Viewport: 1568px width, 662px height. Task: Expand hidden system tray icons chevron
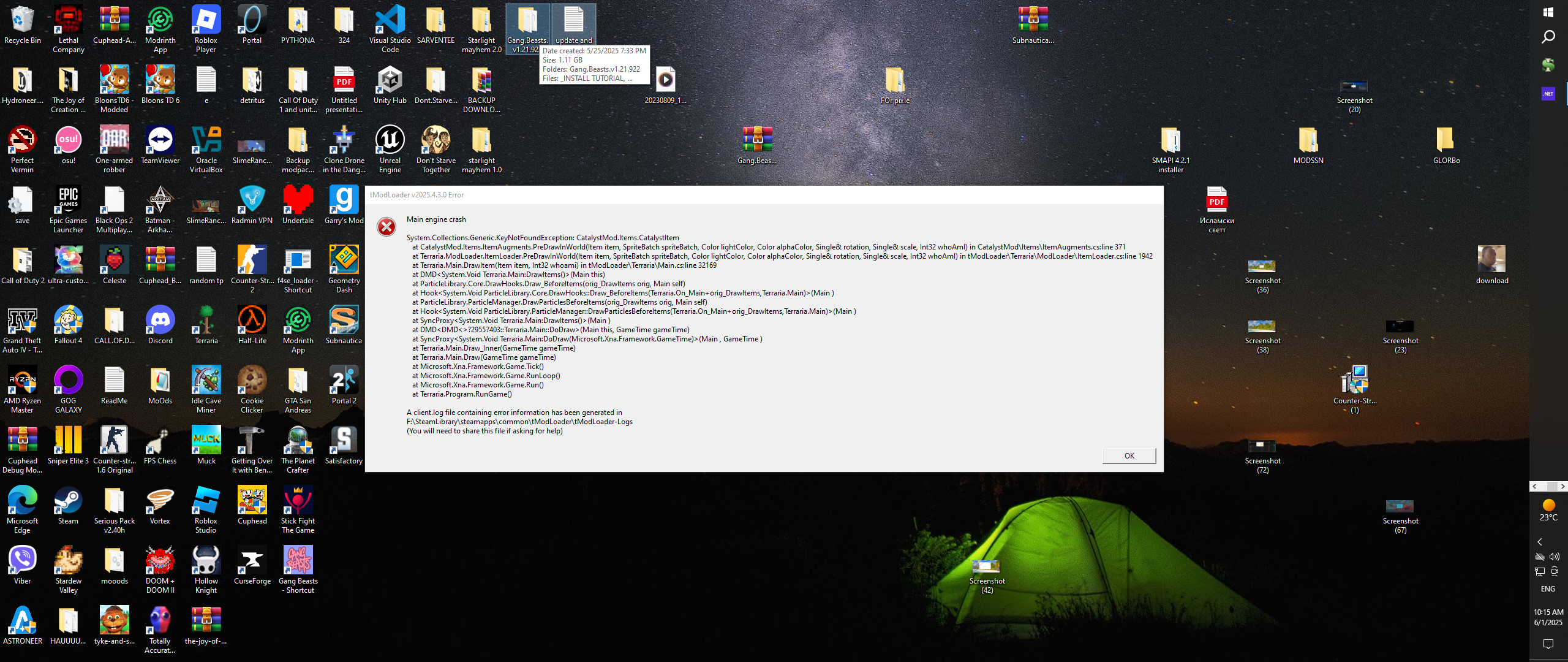(1540, 542)
